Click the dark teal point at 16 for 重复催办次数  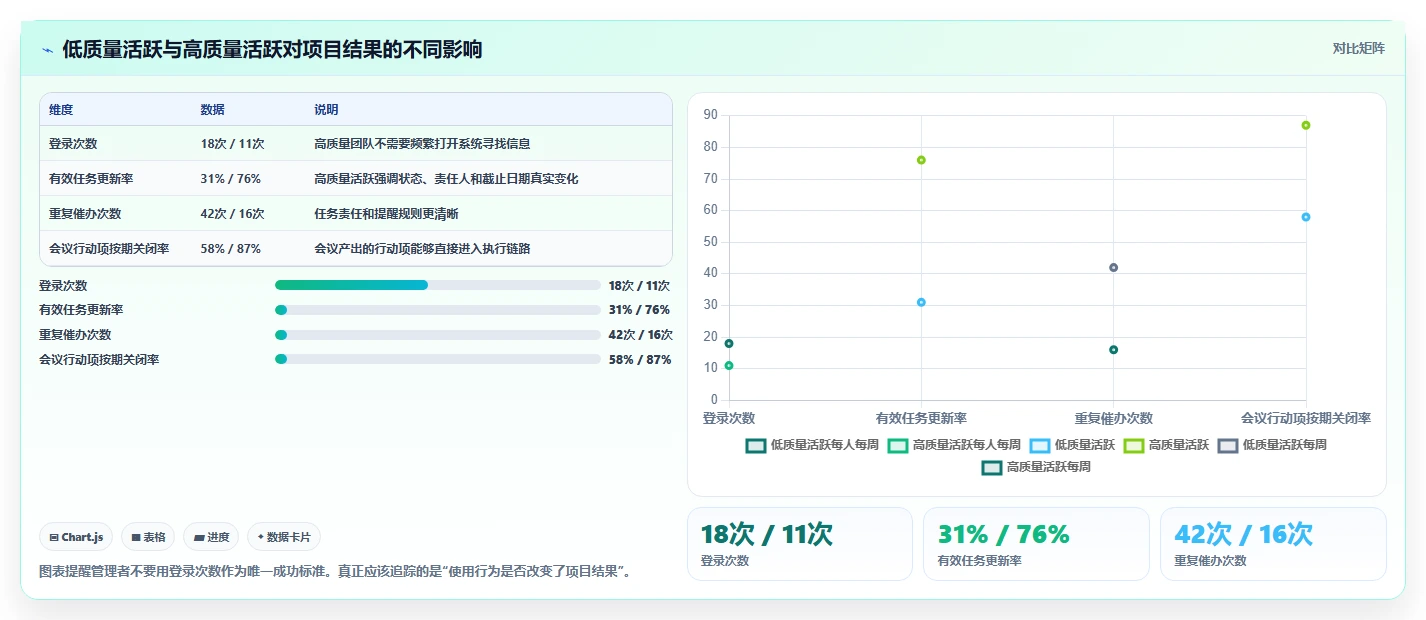(x=1113, y=350)
